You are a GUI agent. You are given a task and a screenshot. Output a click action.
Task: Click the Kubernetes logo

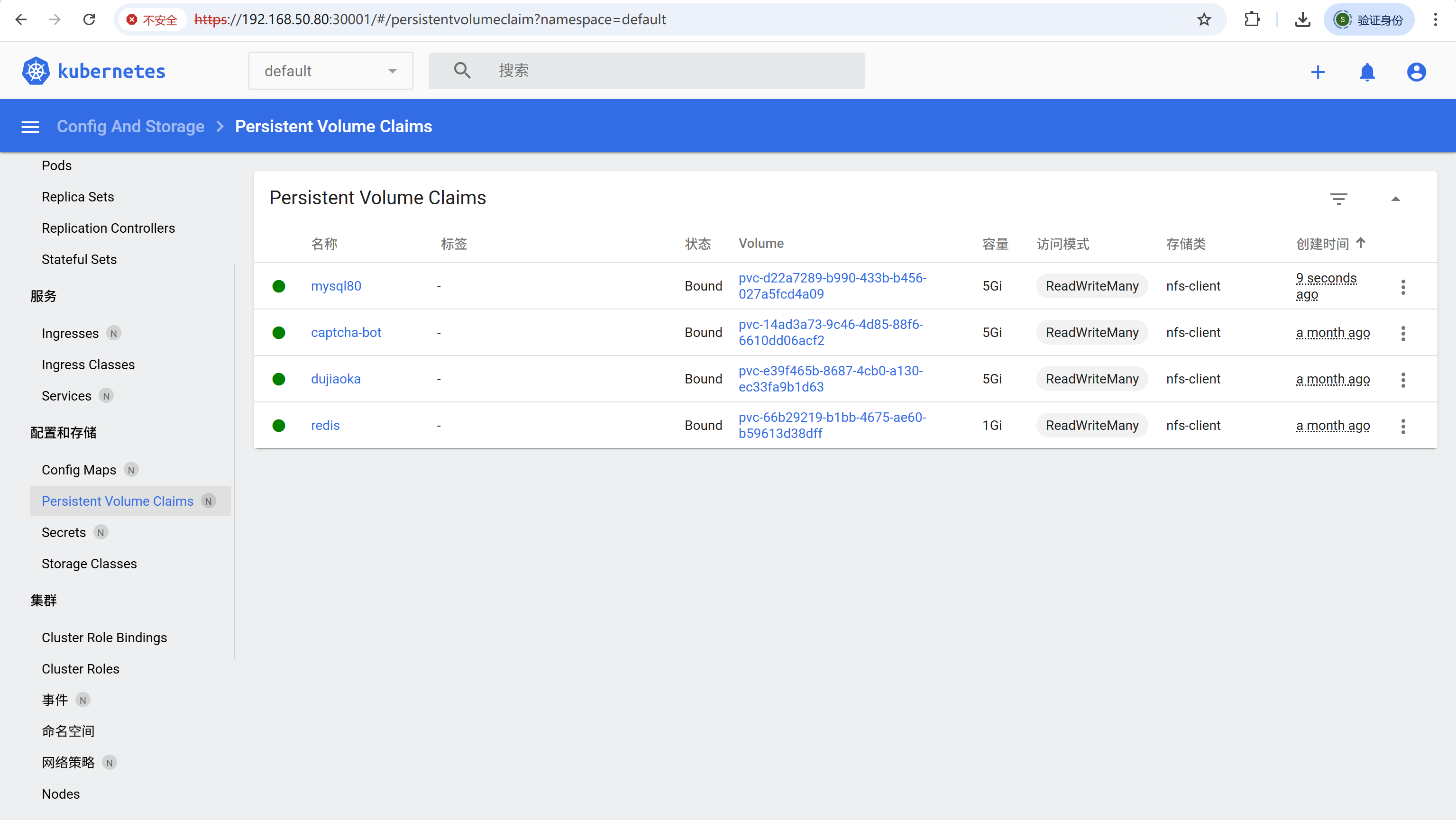(36, 71)
